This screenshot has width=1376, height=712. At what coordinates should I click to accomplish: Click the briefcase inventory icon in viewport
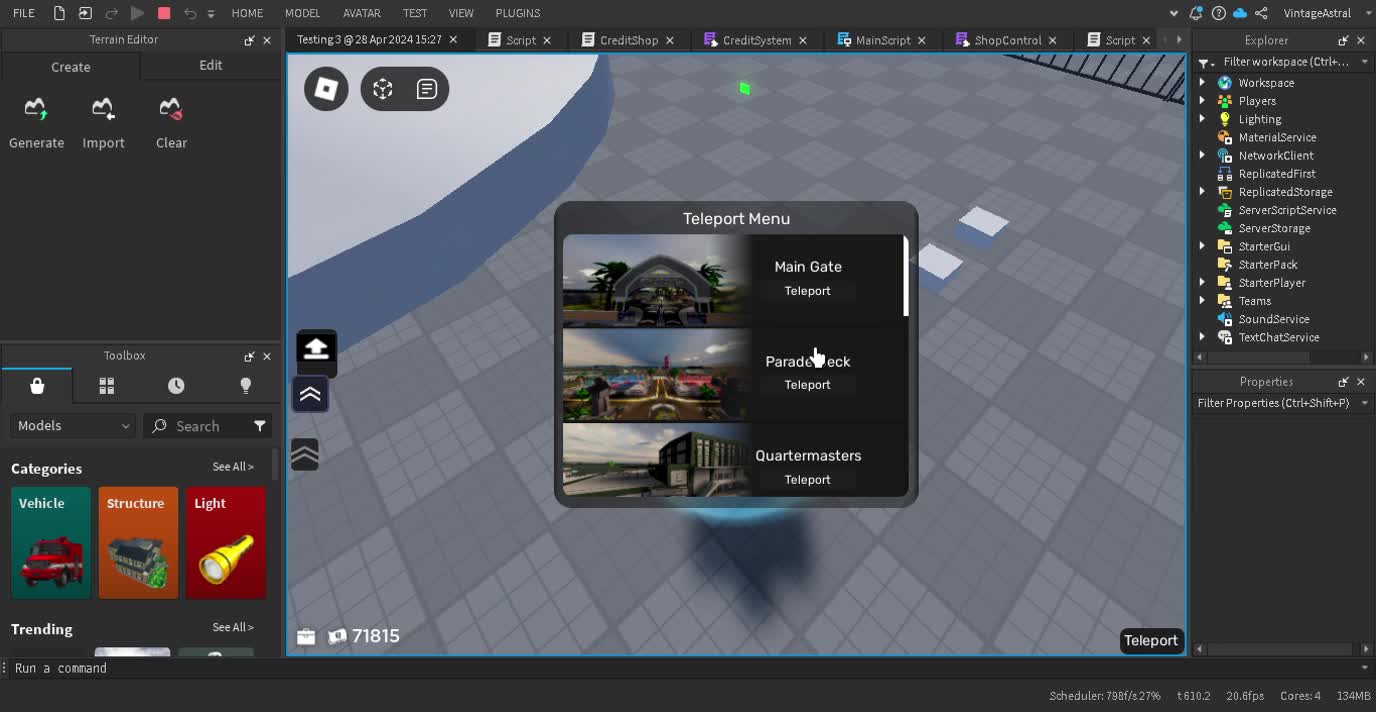pyautogui.click(x=306, y=636)
